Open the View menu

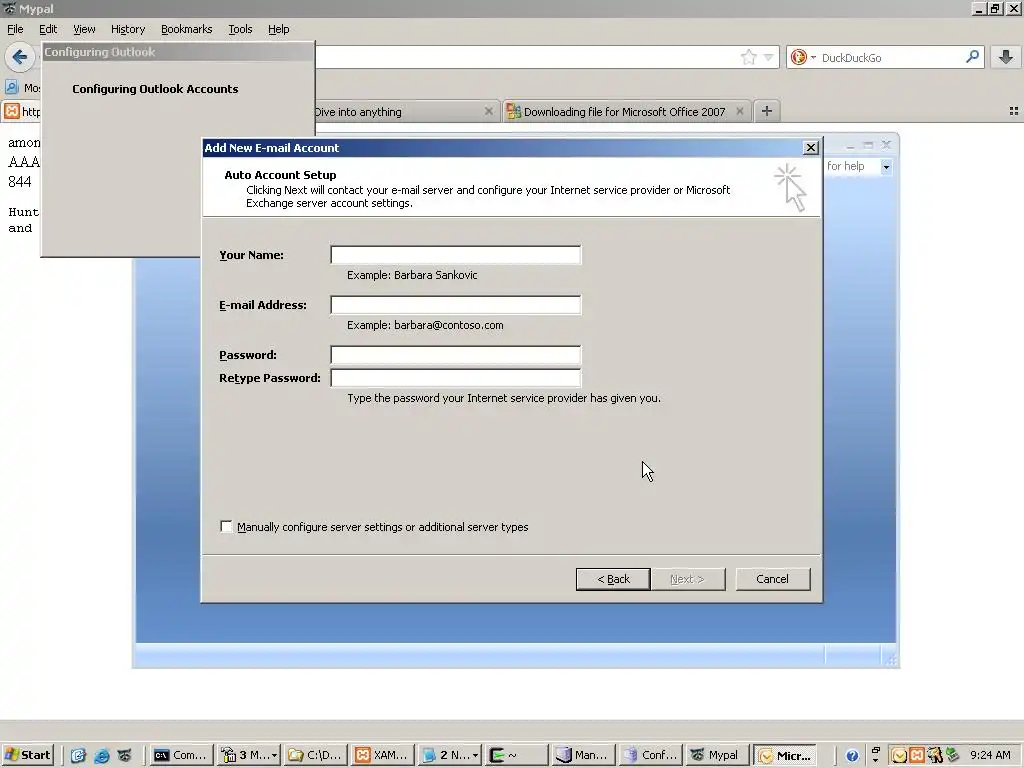pyautogui.click(x=84, y=29)
